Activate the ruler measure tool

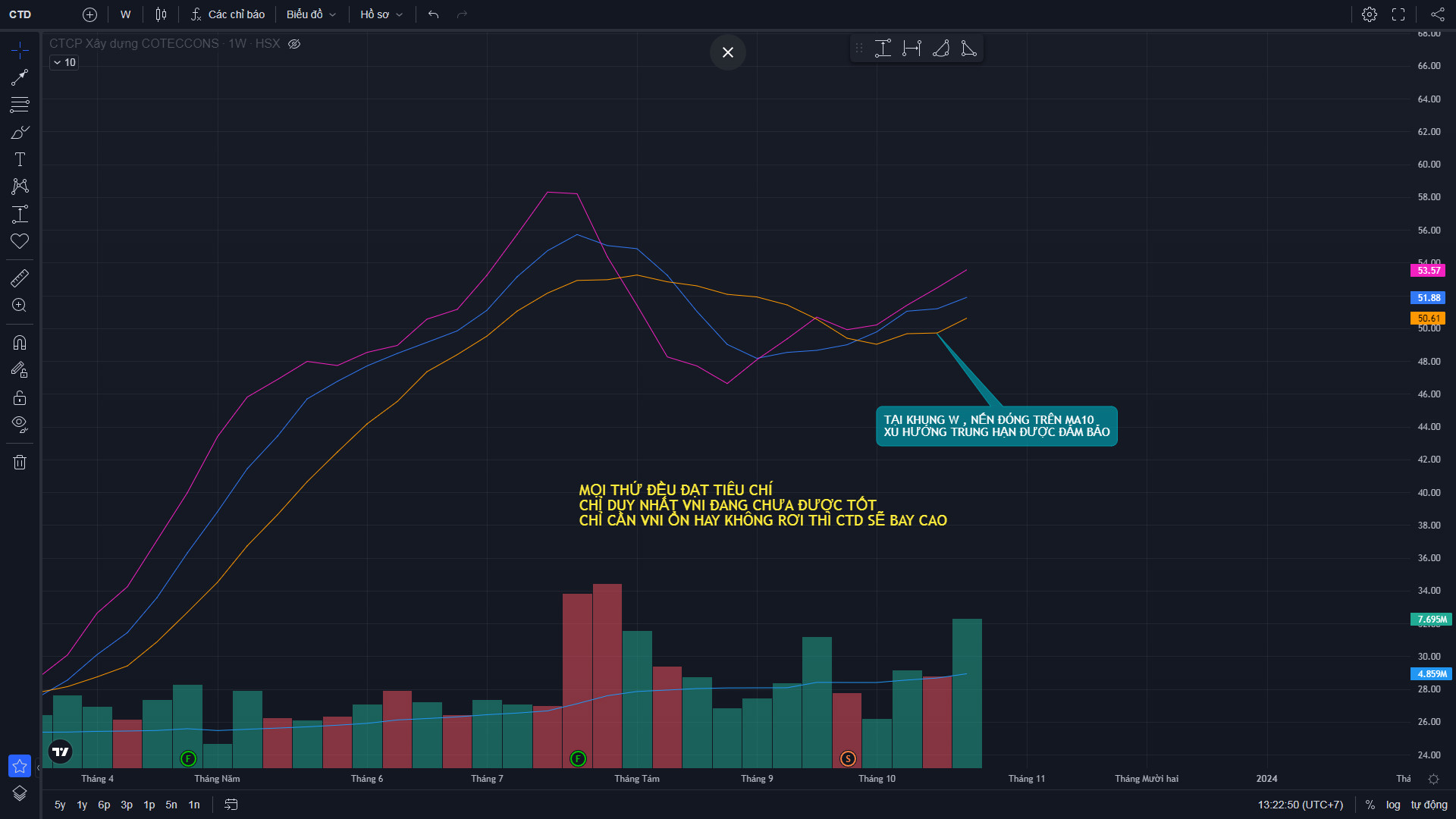[x=20, y=278]
